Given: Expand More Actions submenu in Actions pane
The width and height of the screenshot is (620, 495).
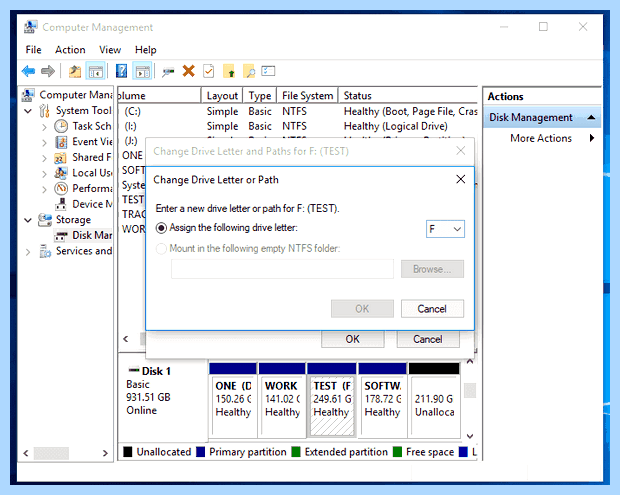Looking at the screenshot, I should click(592, 138).
